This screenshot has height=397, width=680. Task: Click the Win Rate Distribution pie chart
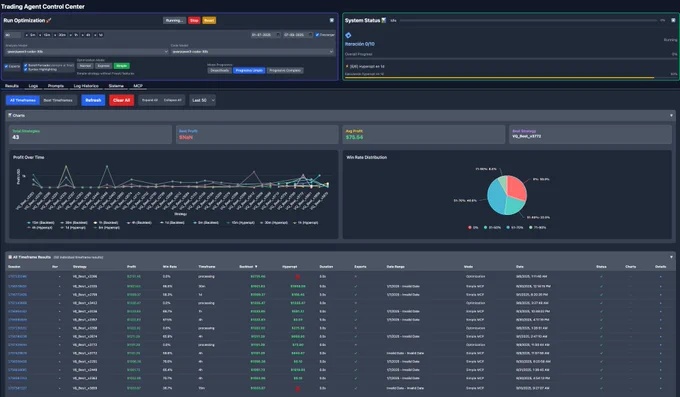point(507,195)
